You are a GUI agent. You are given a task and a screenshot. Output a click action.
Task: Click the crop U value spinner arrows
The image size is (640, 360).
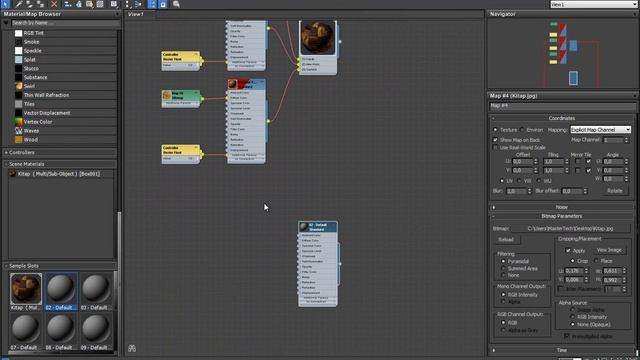coord(587,271)
